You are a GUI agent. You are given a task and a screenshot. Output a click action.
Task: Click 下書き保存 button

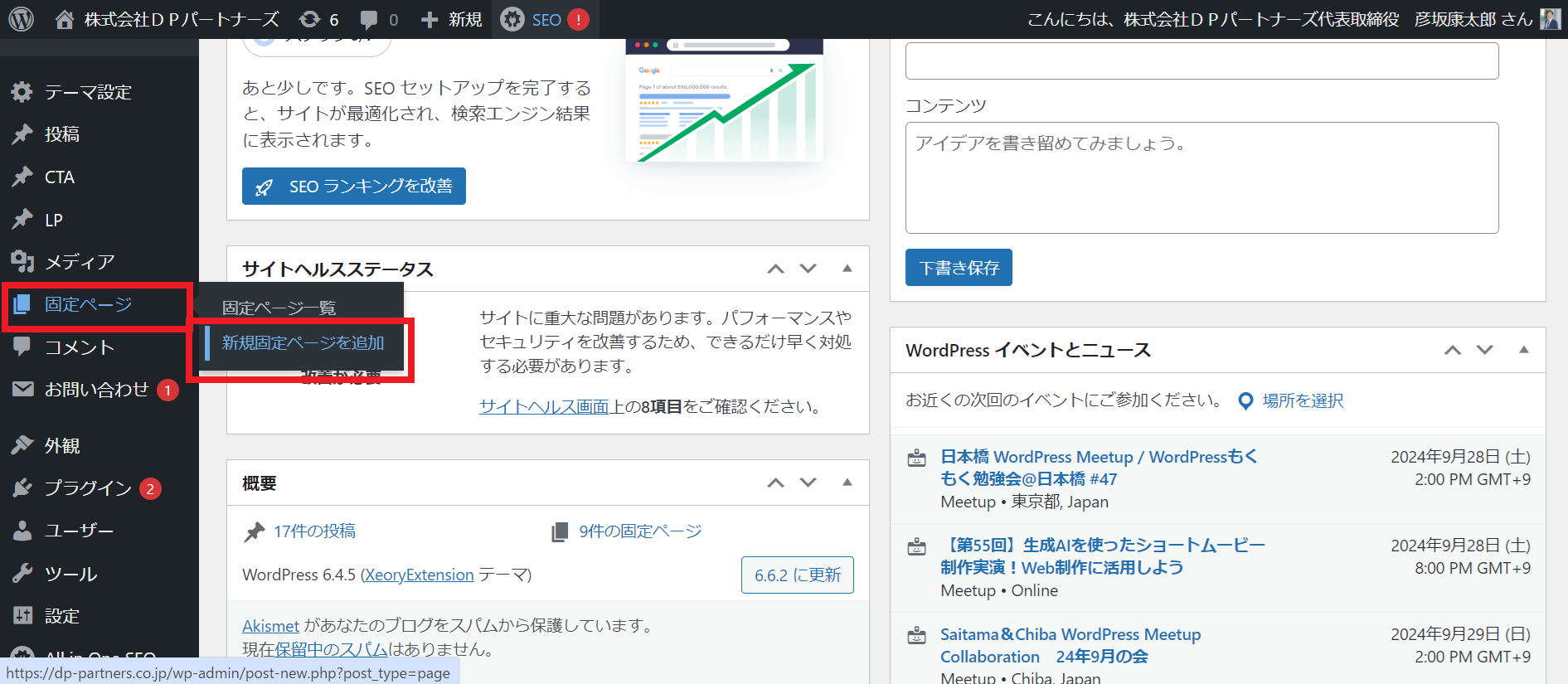(959, 267)
